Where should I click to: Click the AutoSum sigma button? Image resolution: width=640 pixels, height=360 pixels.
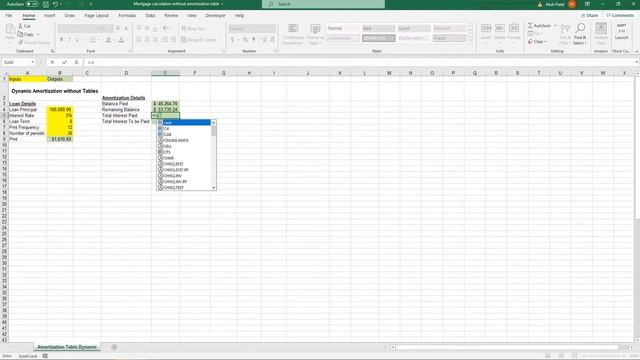click(x=540, y=25)
